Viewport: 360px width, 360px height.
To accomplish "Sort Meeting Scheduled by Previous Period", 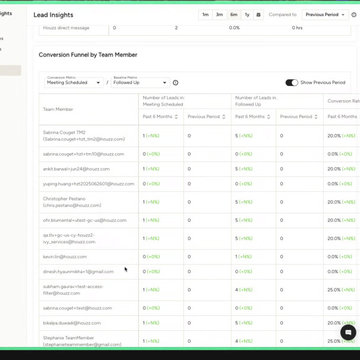I will [x=224, y=117].
